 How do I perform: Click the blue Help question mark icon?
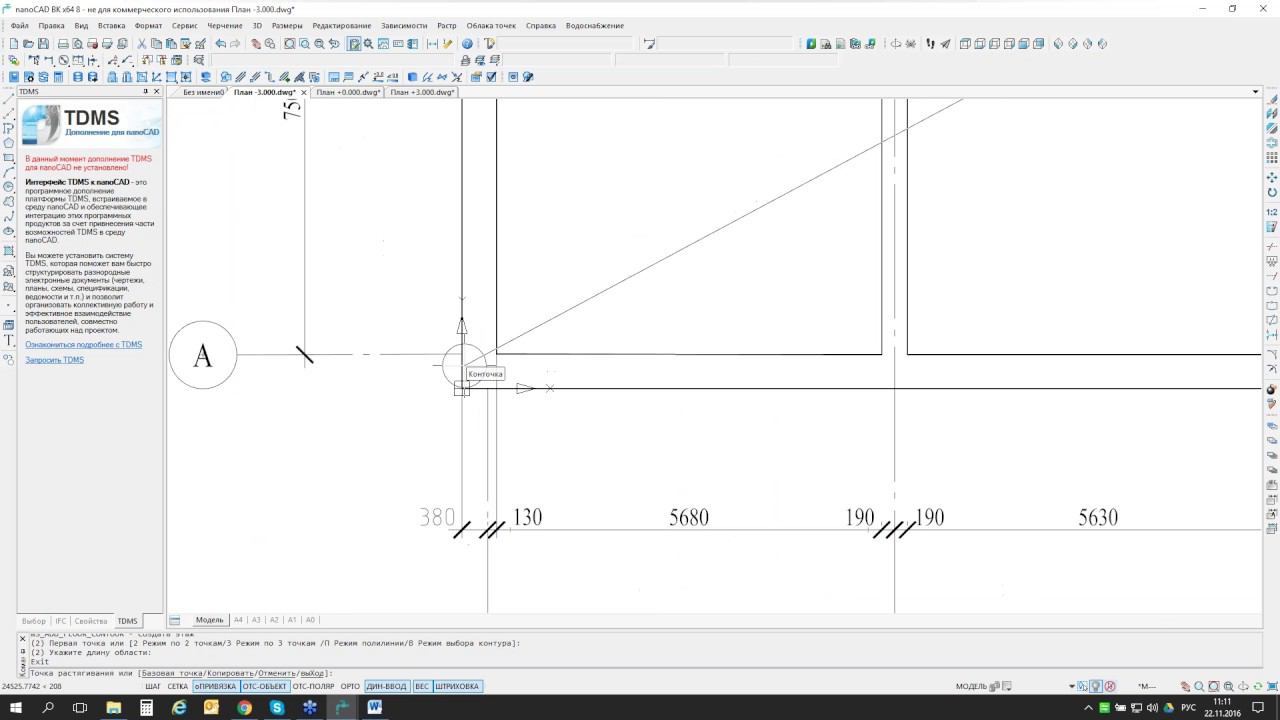(467, 44)
